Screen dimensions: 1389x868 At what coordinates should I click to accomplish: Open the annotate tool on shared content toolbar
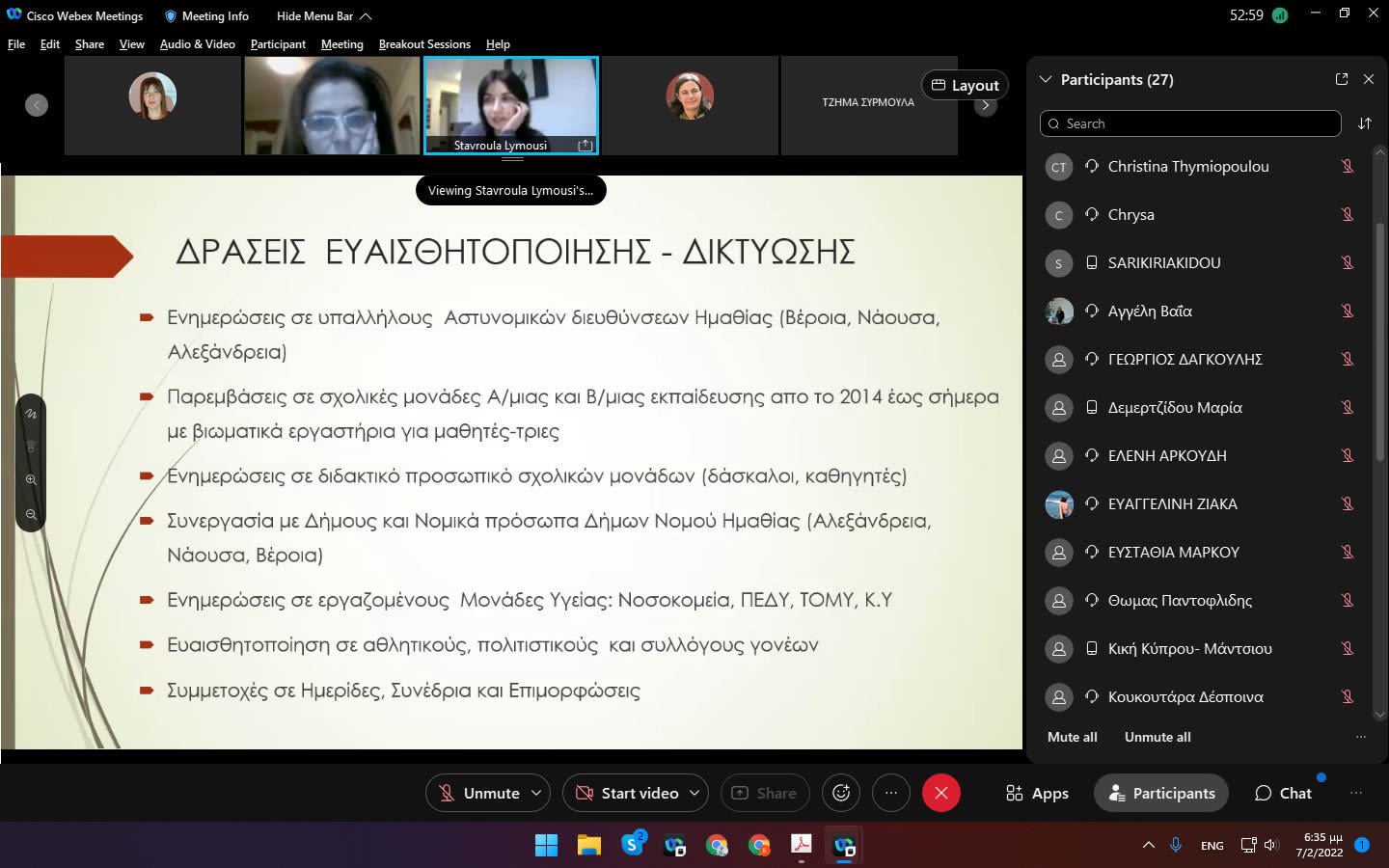point(31,414)
